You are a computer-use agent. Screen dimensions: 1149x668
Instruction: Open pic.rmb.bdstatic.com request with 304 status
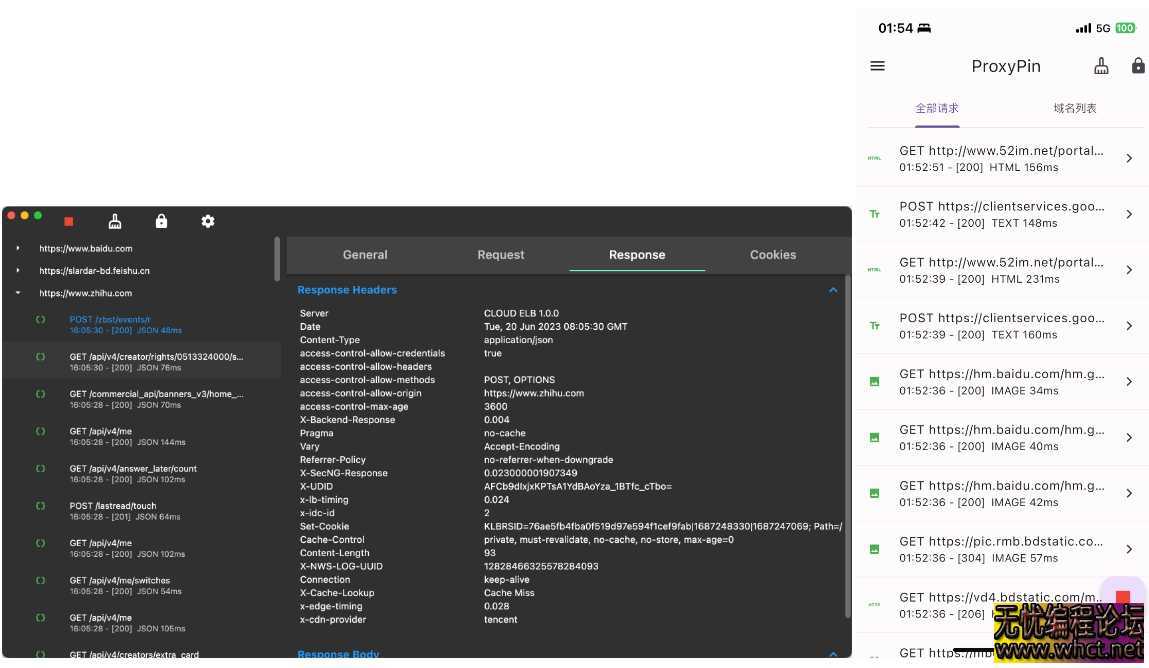(1000, 548)
